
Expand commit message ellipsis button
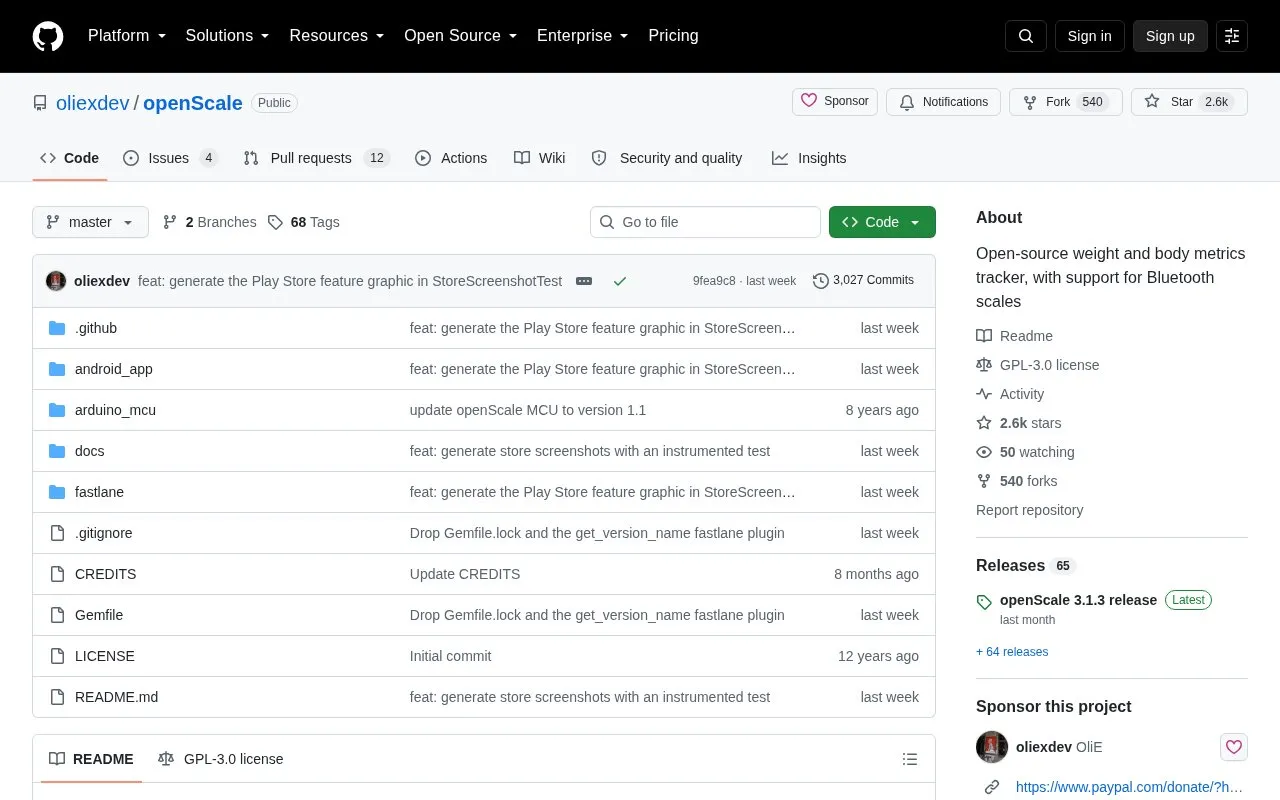click(584, 281)
